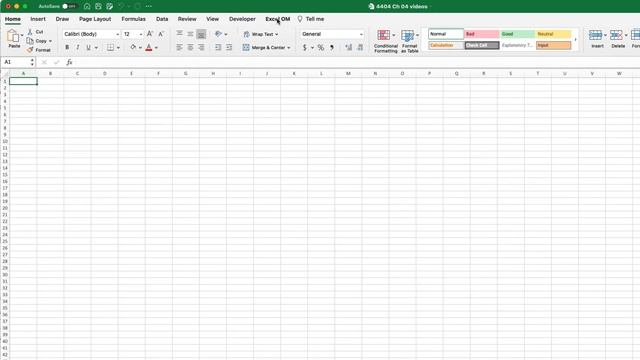Click the Insert cells icon
640x360 pixels.
tap(596, 35)
